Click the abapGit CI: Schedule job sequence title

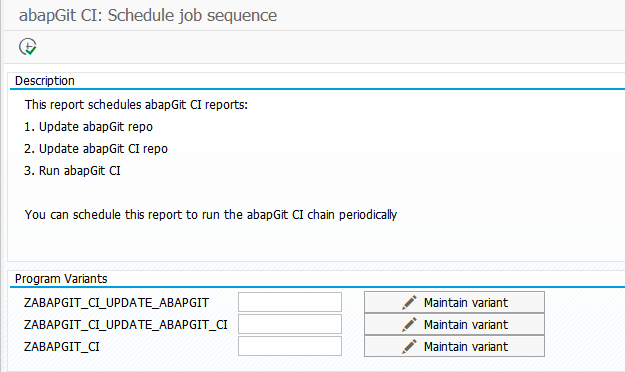pyautogui.click(x=148, y=16)
